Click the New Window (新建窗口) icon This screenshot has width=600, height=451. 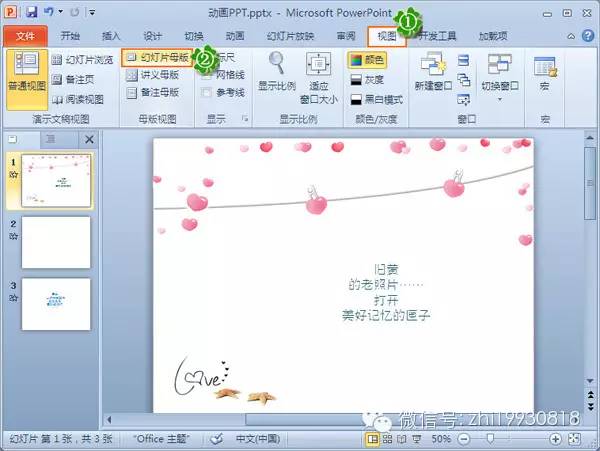[x=433, y=68]
